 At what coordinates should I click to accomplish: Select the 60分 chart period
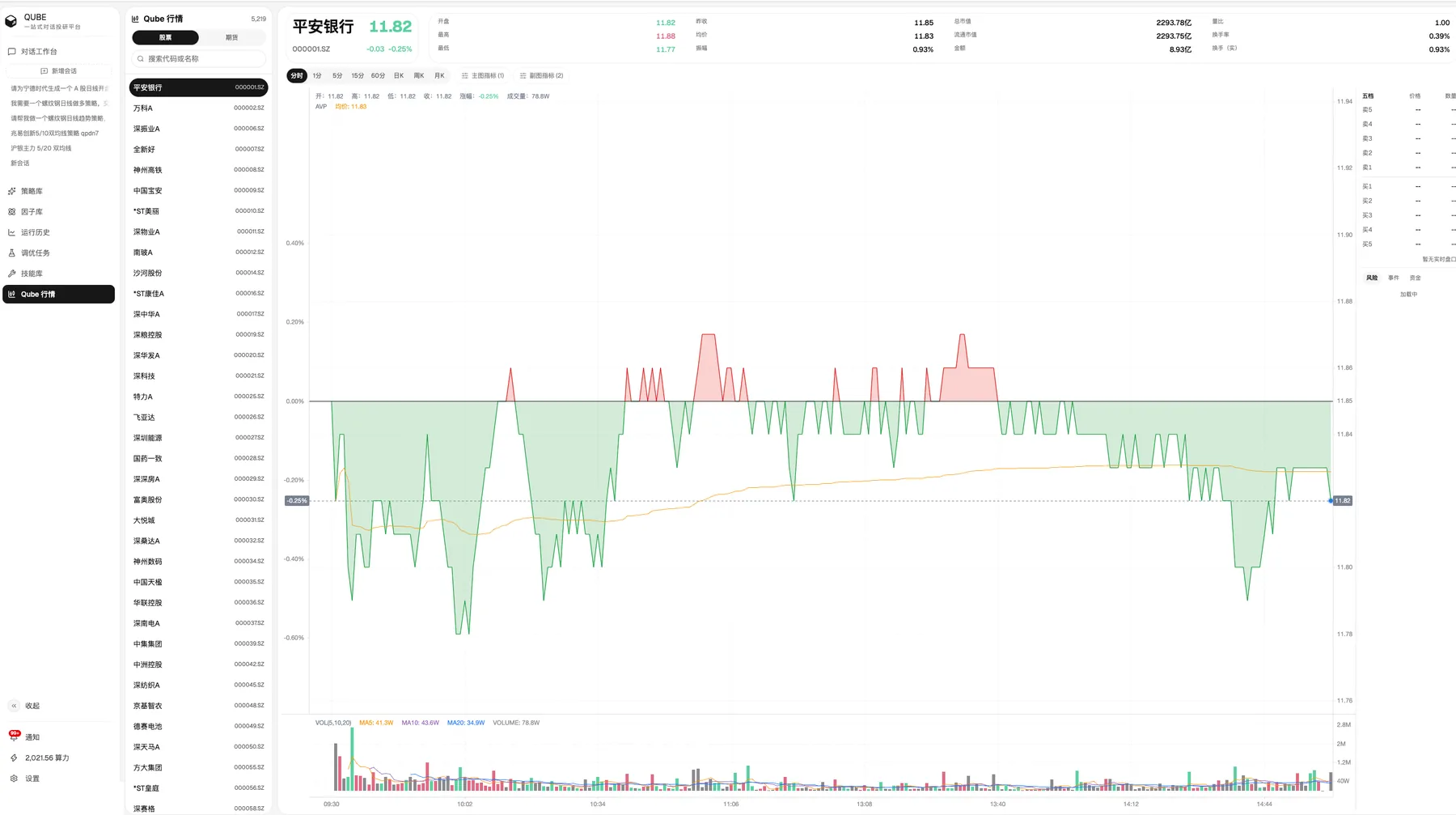click(x=378, y=76)
